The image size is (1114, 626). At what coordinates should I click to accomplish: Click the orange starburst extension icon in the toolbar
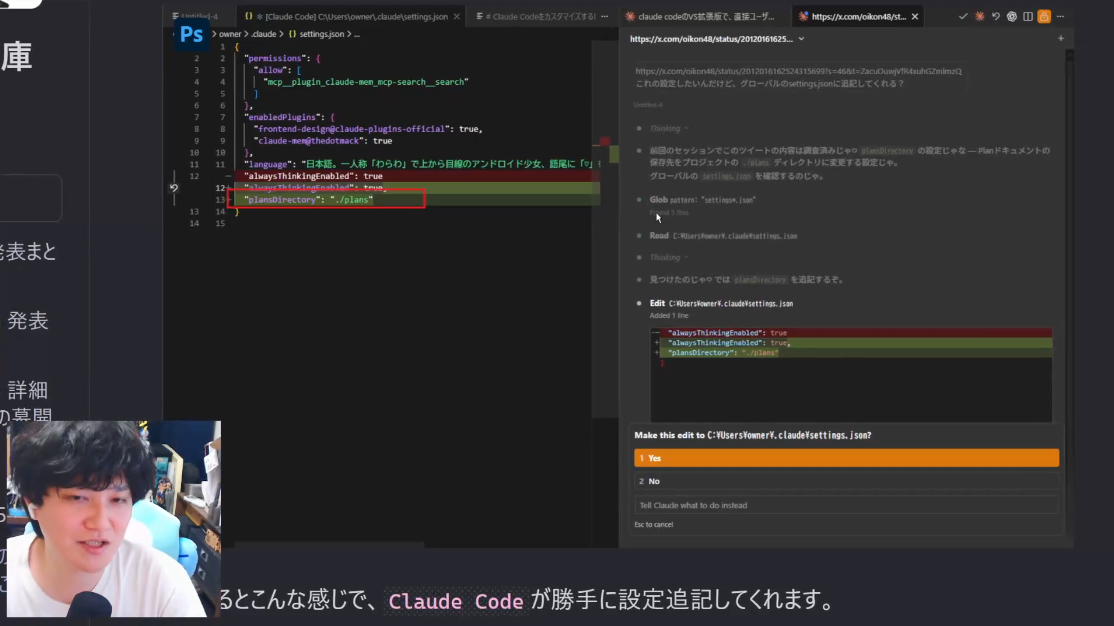coord(978,16)
